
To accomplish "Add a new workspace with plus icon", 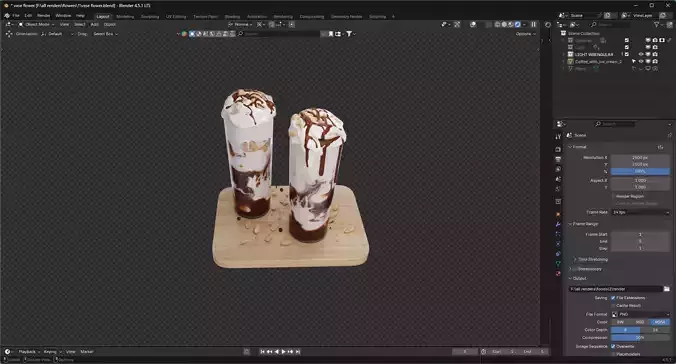I will 393,16.
